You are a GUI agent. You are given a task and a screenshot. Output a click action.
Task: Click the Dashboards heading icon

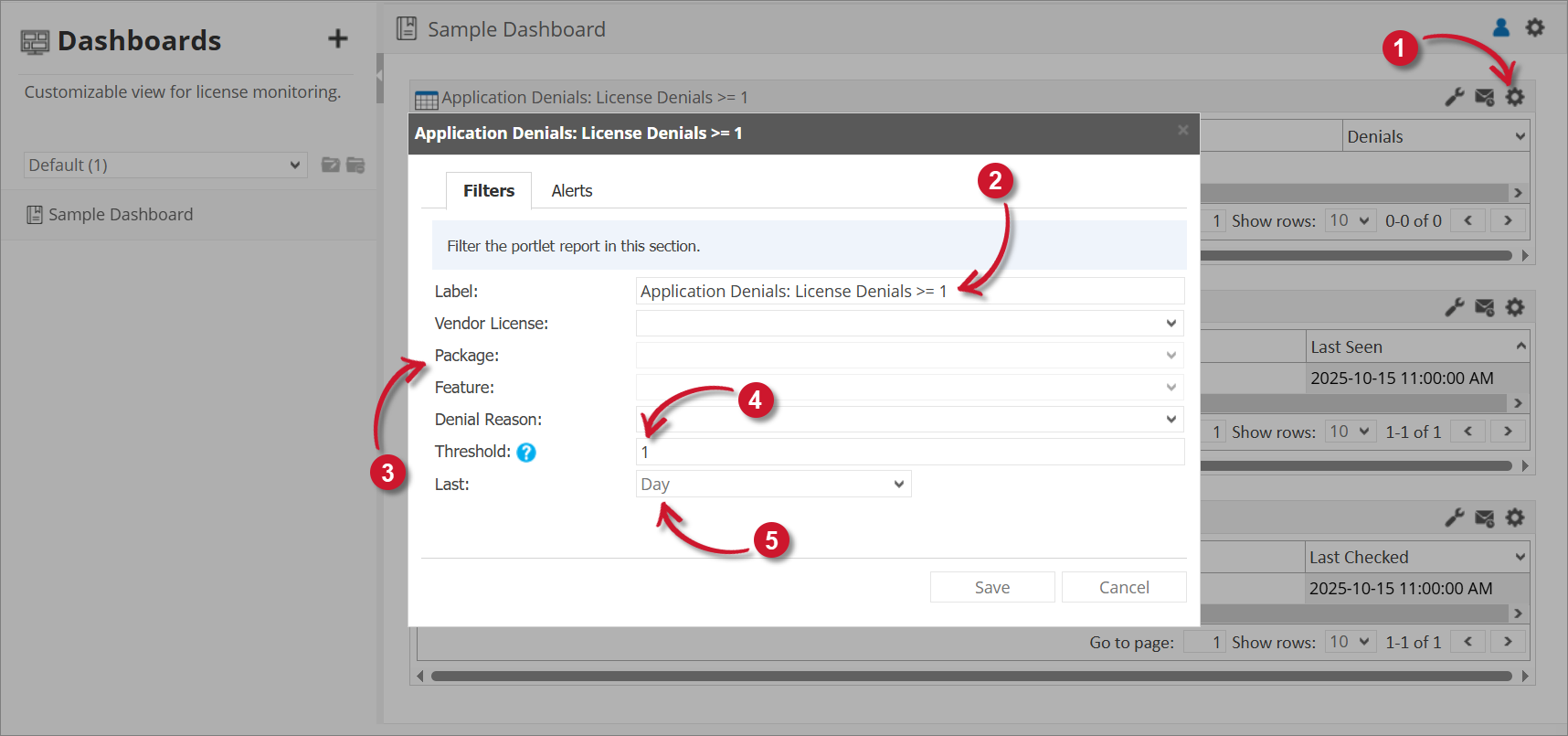coord(35,42)
